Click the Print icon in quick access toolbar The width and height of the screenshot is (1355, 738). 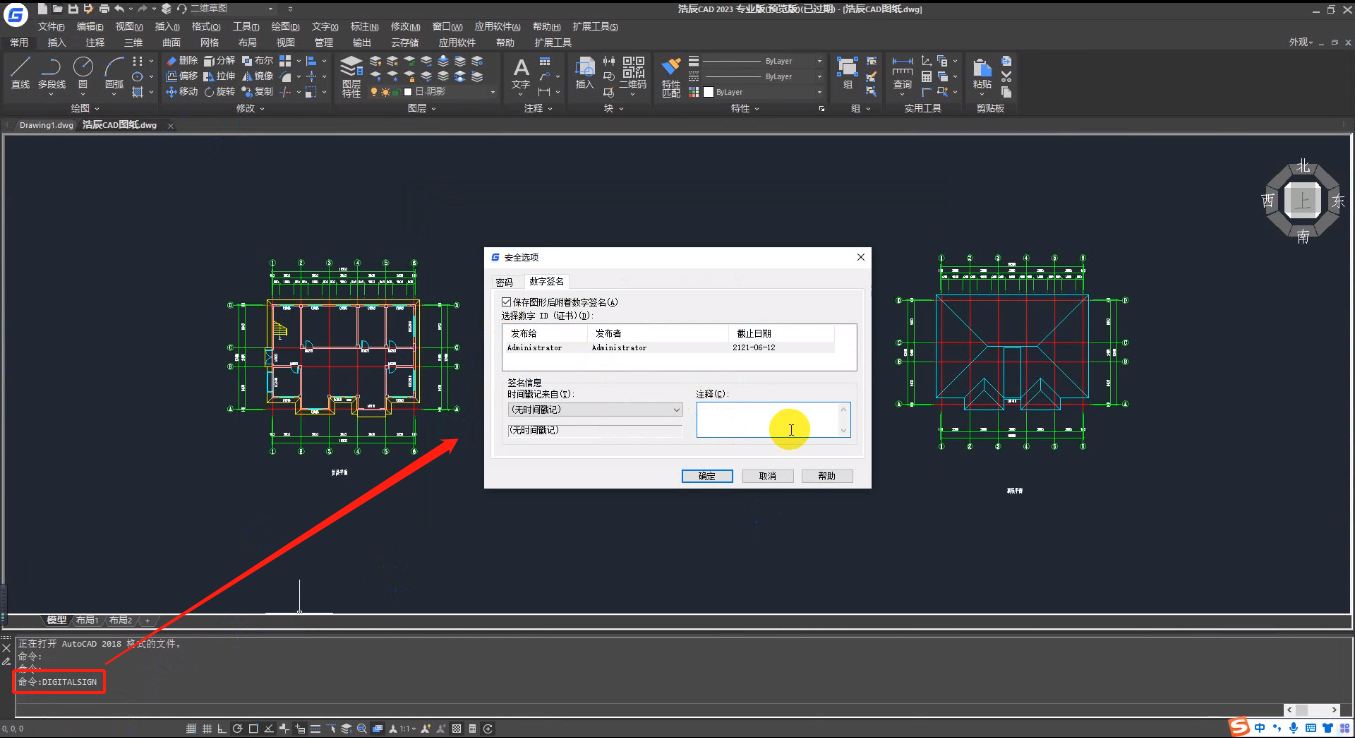pyautogui.click(x=104, y=9)
